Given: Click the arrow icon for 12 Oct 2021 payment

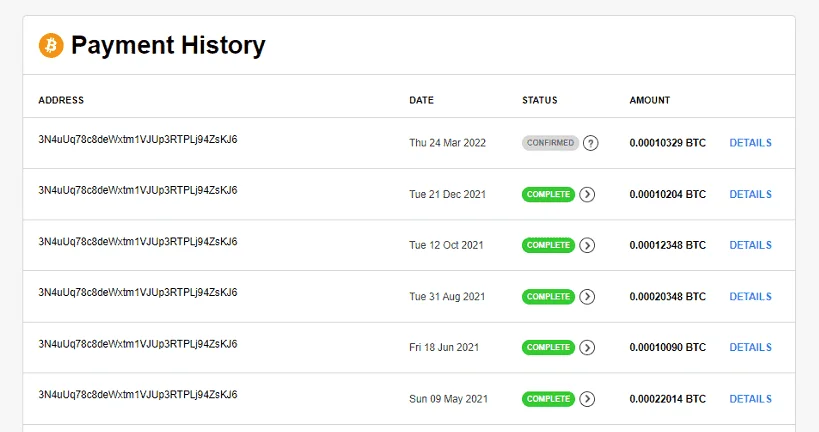Looking at the screenshot, I should click(587, 246).
